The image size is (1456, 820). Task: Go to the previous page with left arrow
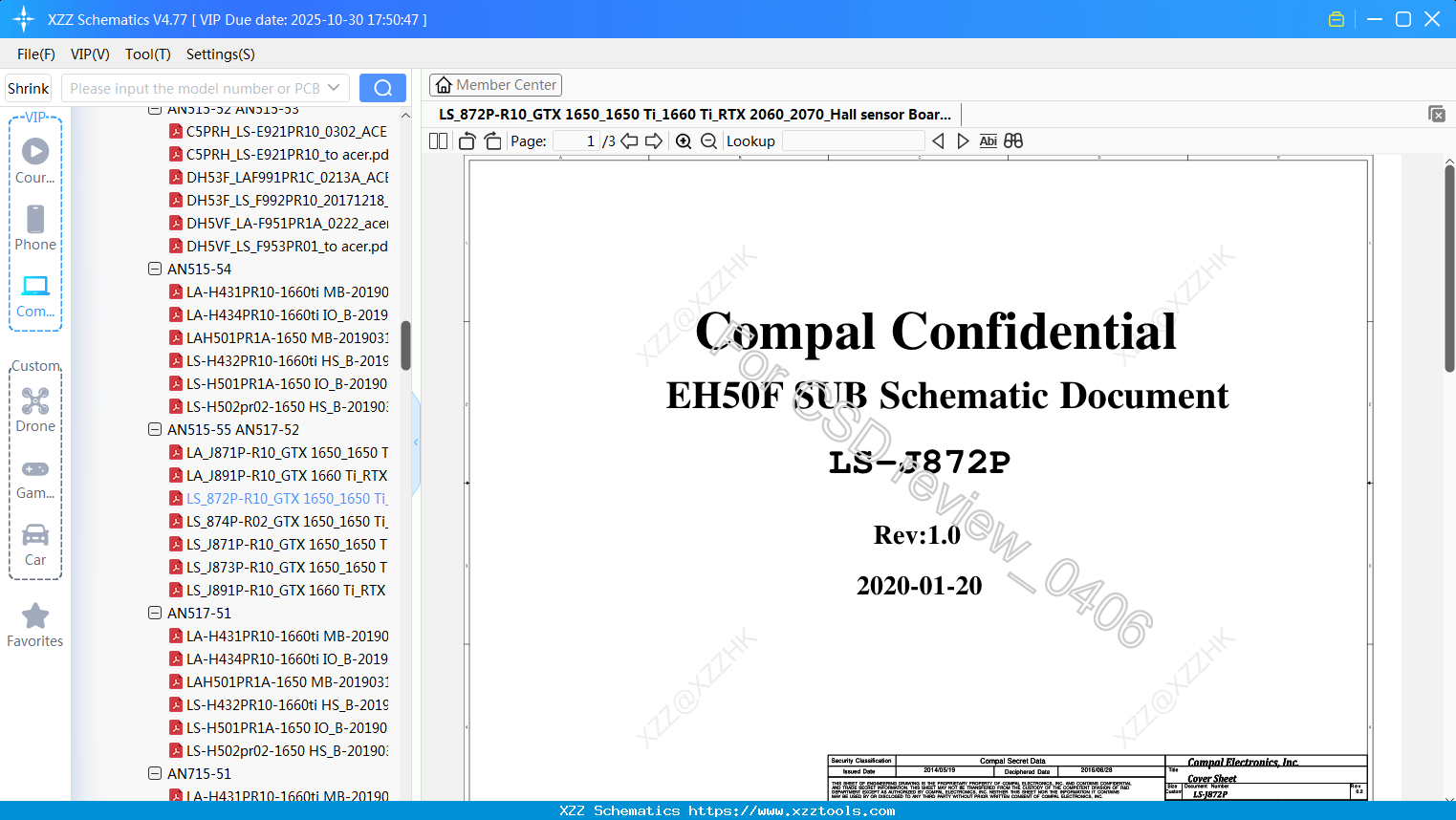pyautogui.click(x=629, y=141)
